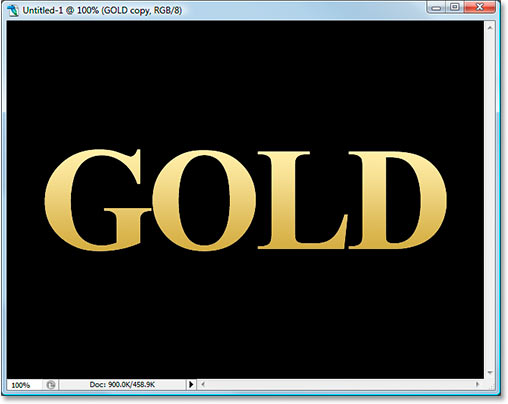Click the vertical scrollbar down arrow
Image resolution: width=508 pixels, height=404 pixels.
click(x=490, y=372)
